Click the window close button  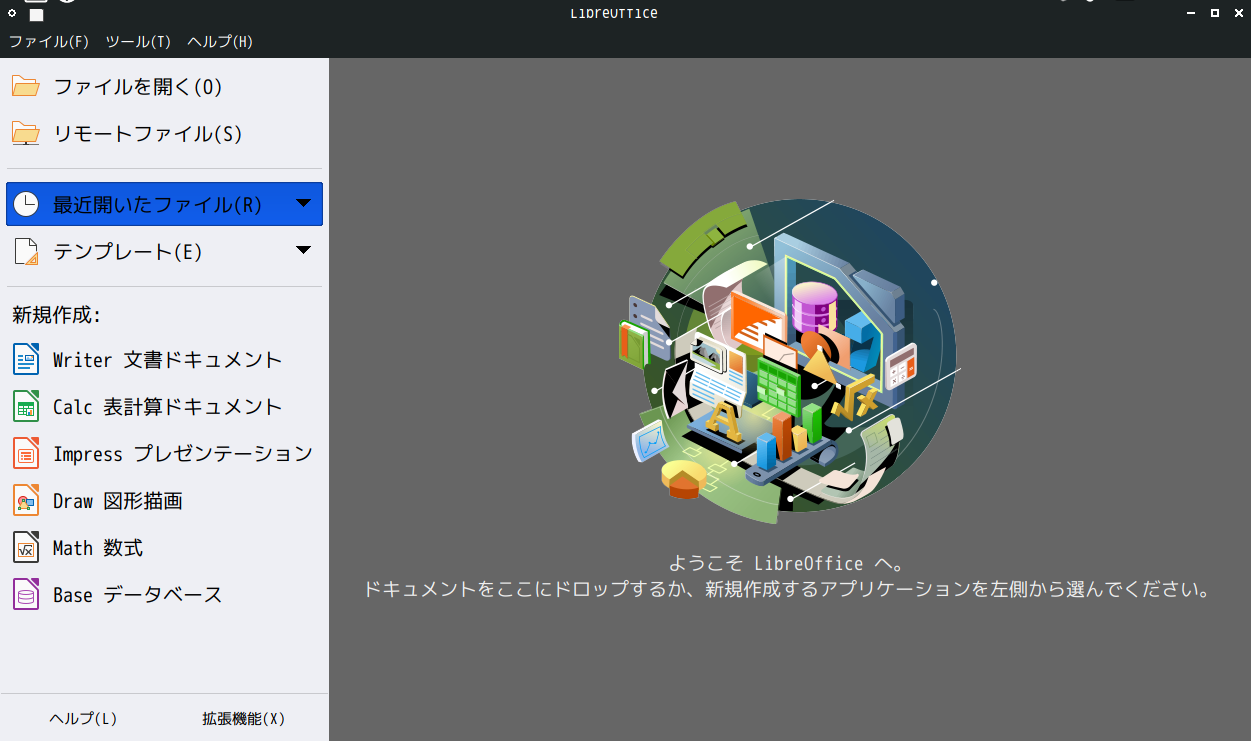tap(1239, 13)
